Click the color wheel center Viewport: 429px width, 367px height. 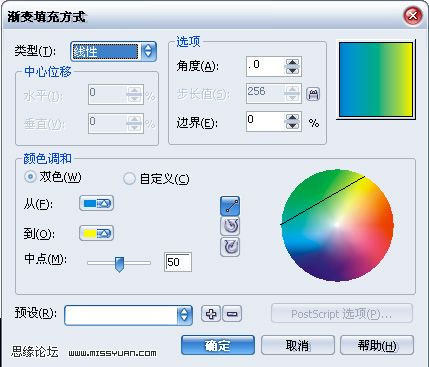(x=337, y=225)
